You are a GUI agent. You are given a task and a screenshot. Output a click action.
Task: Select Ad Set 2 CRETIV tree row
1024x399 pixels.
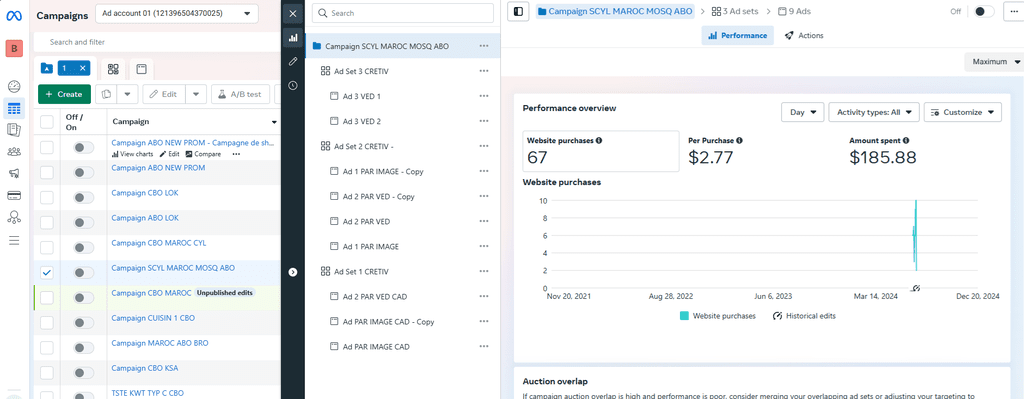[403, 146]
